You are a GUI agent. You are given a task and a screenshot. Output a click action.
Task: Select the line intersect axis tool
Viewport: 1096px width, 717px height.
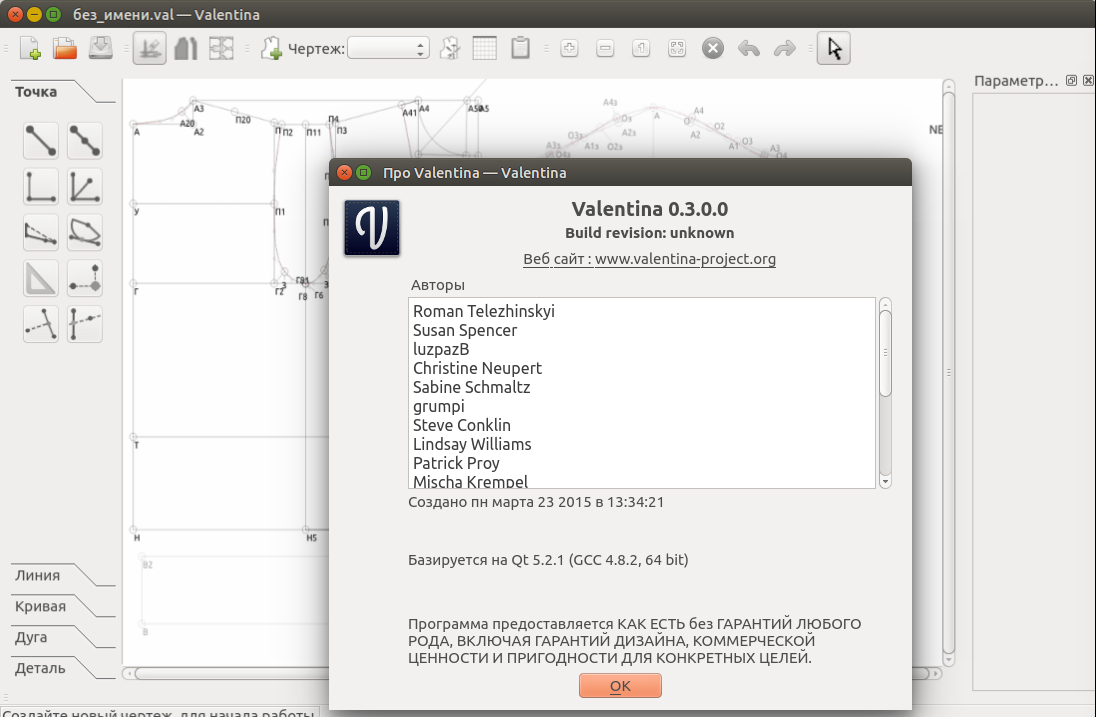click(85, 324)
